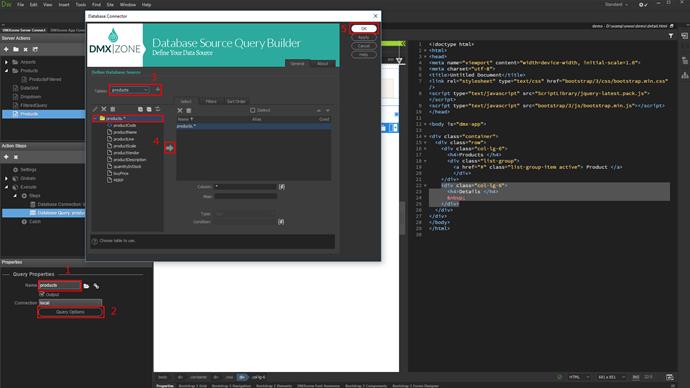Select the Settings node in Action Steps
Screen dimensions: 690x388
pyautogui.click(x=25, y=170)
